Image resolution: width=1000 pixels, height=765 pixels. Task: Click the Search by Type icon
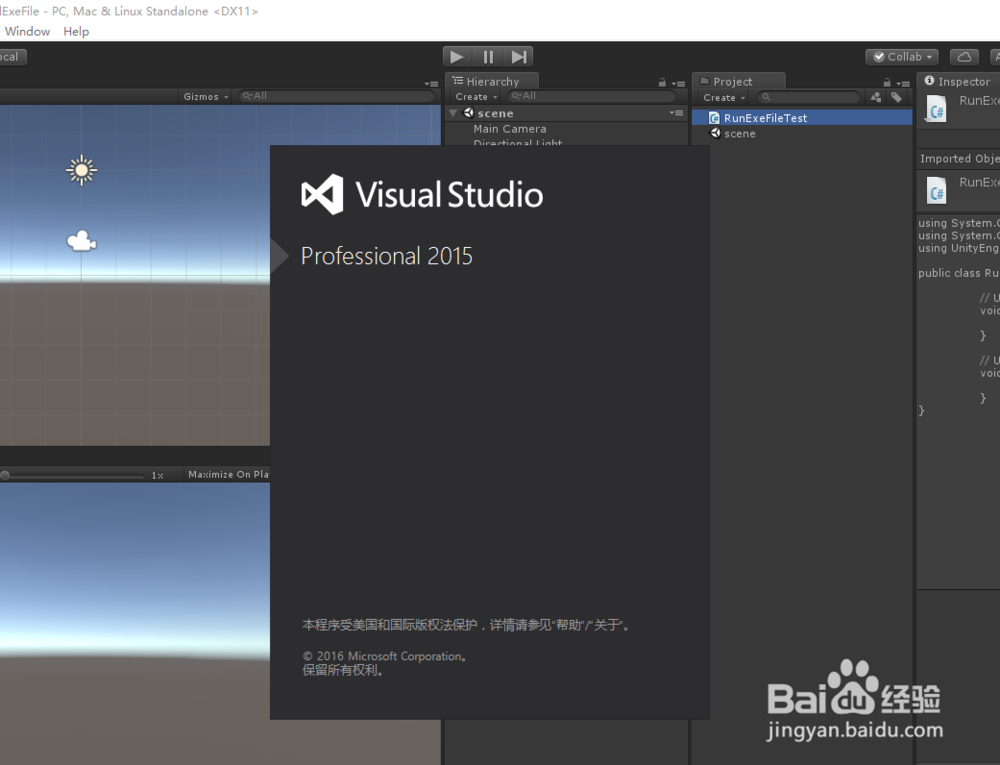pos(876,97)
